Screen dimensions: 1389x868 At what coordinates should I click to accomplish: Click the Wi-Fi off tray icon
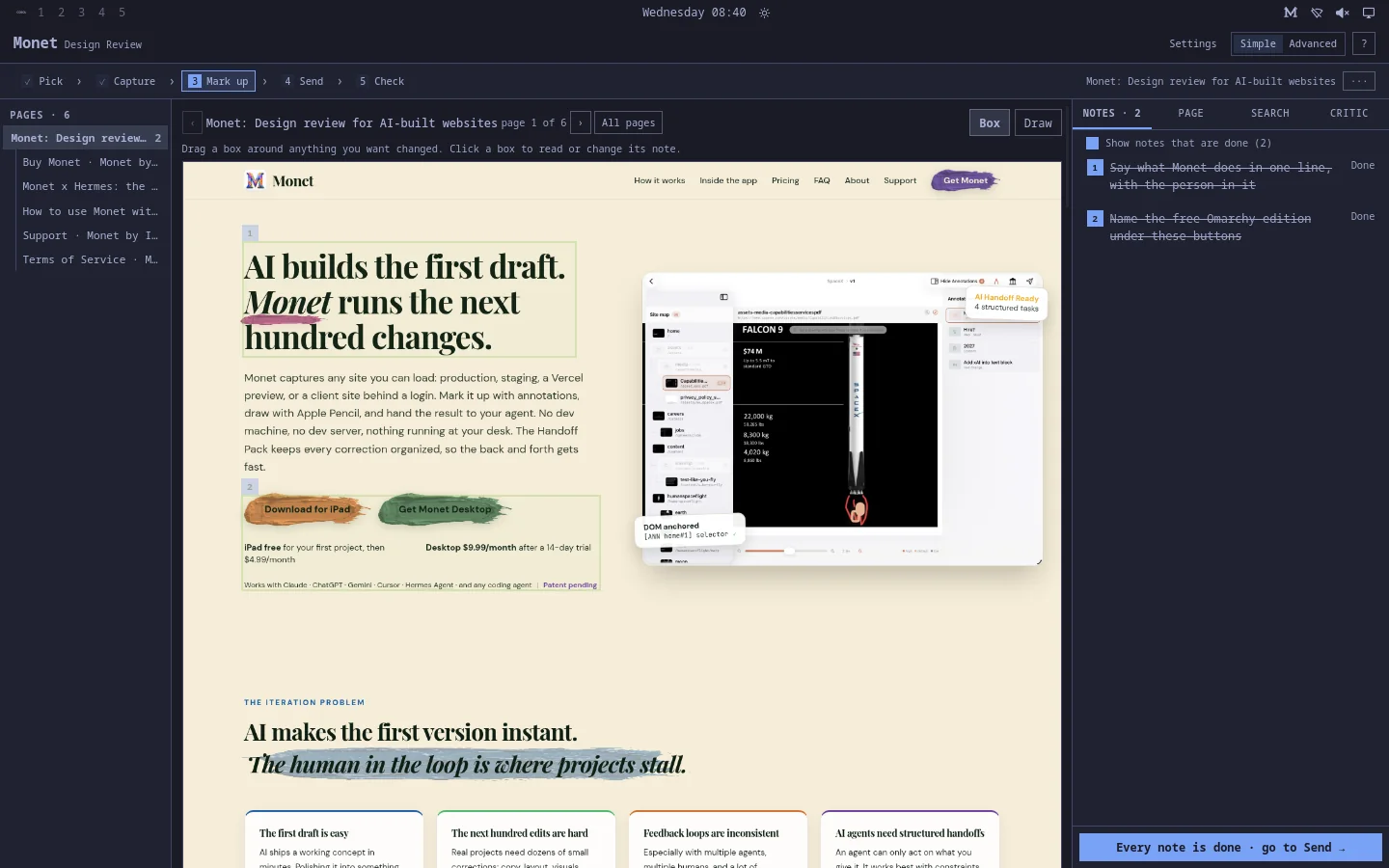coord(1317,13)
